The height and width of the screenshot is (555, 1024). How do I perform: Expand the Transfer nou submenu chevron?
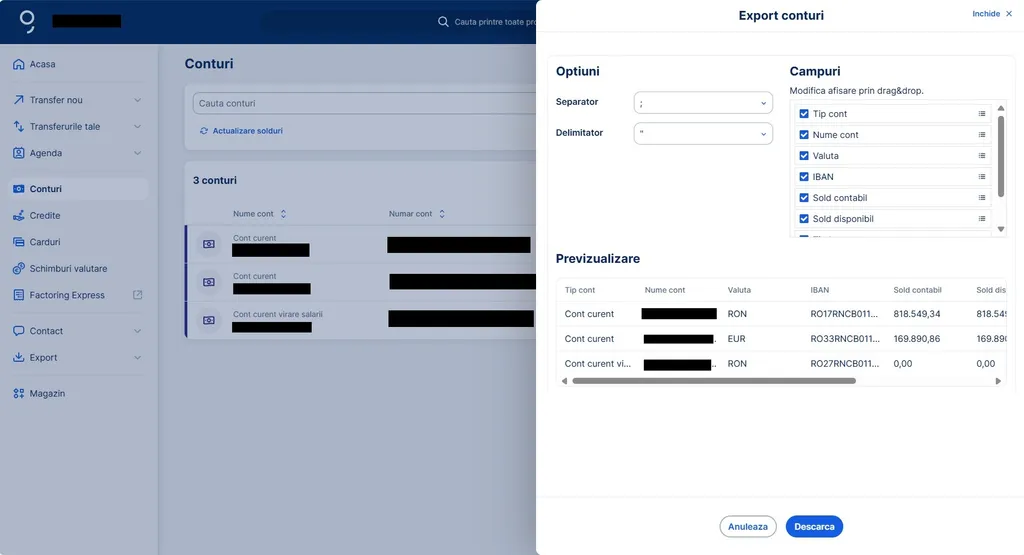138,100
